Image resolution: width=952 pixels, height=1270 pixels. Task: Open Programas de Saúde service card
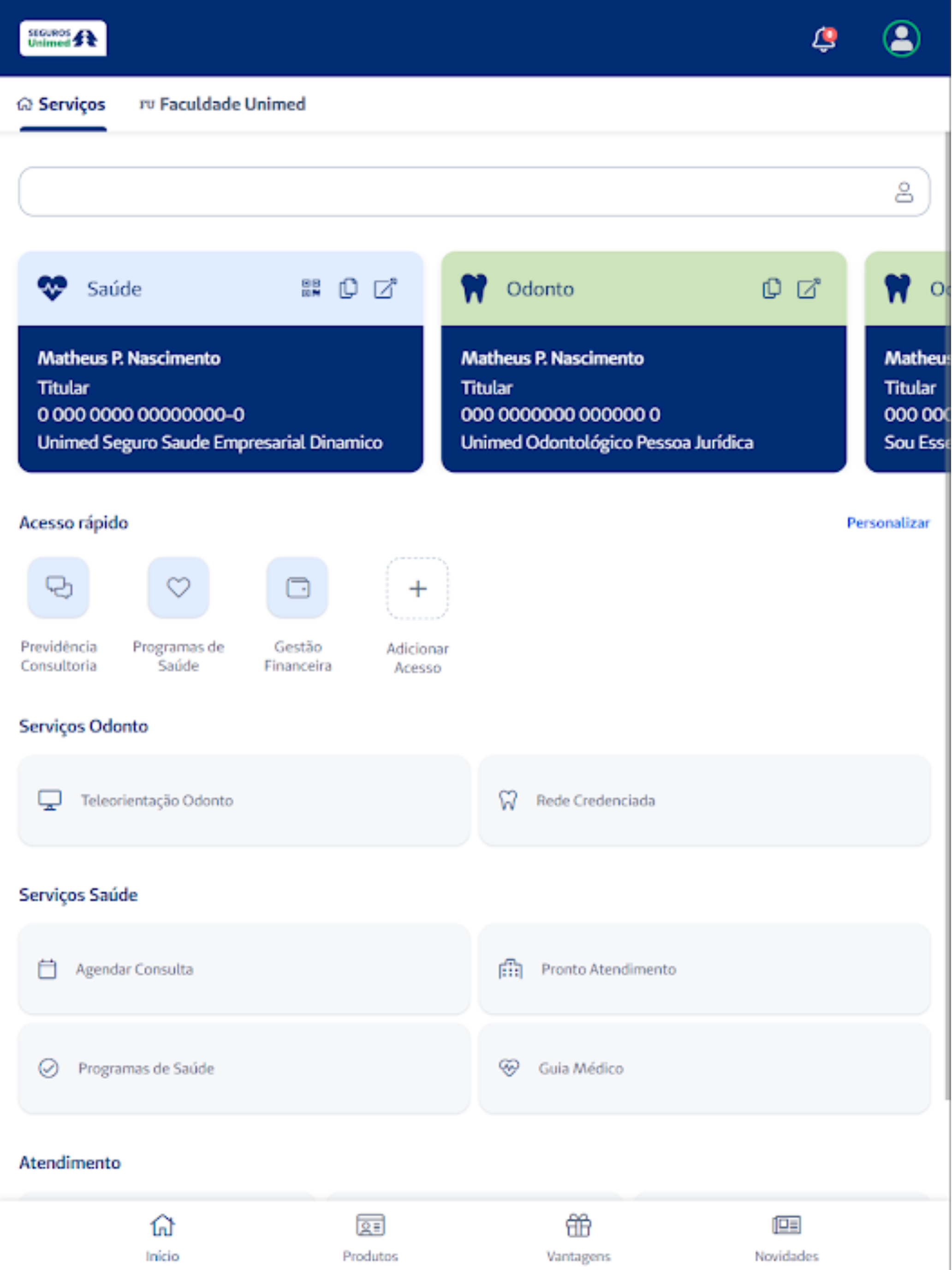coord(244,1068)
